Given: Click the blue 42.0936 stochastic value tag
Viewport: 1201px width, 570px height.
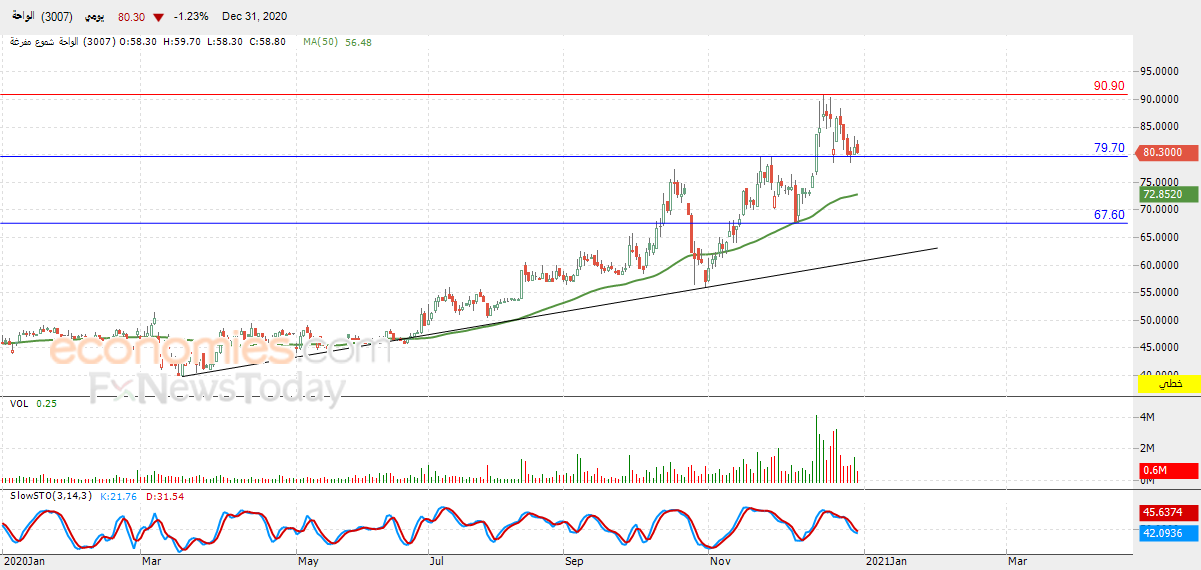Looking at the screenshot, I should click(1168, 533).
